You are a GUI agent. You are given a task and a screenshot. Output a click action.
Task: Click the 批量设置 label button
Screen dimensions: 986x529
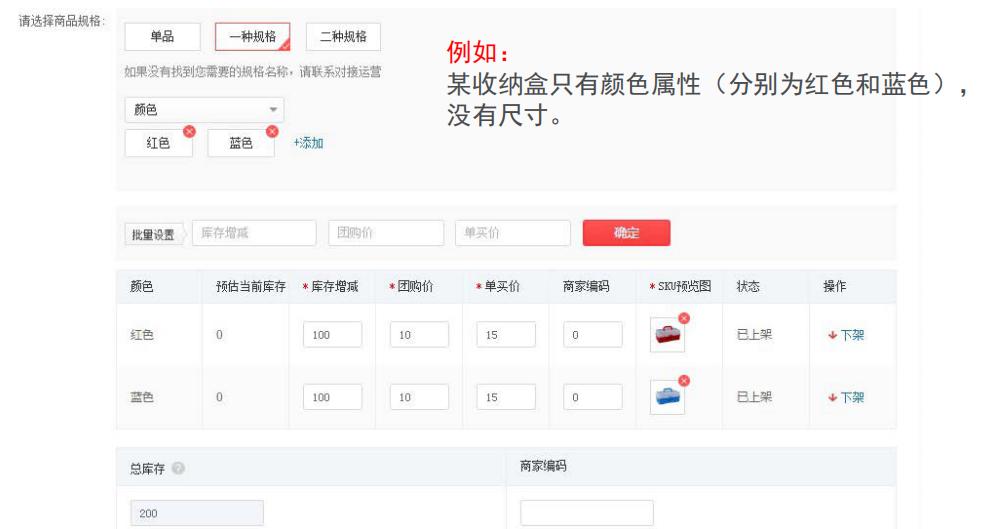click(153, 235)
